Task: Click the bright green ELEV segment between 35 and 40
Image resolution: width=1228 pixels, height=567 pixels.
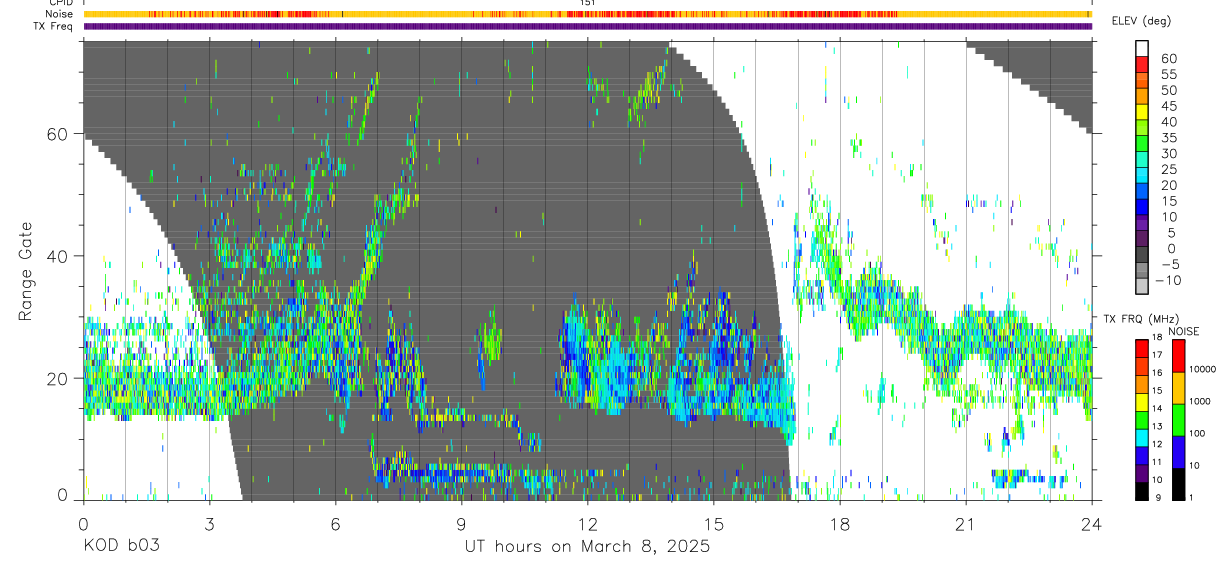Action: [1143, 129]
